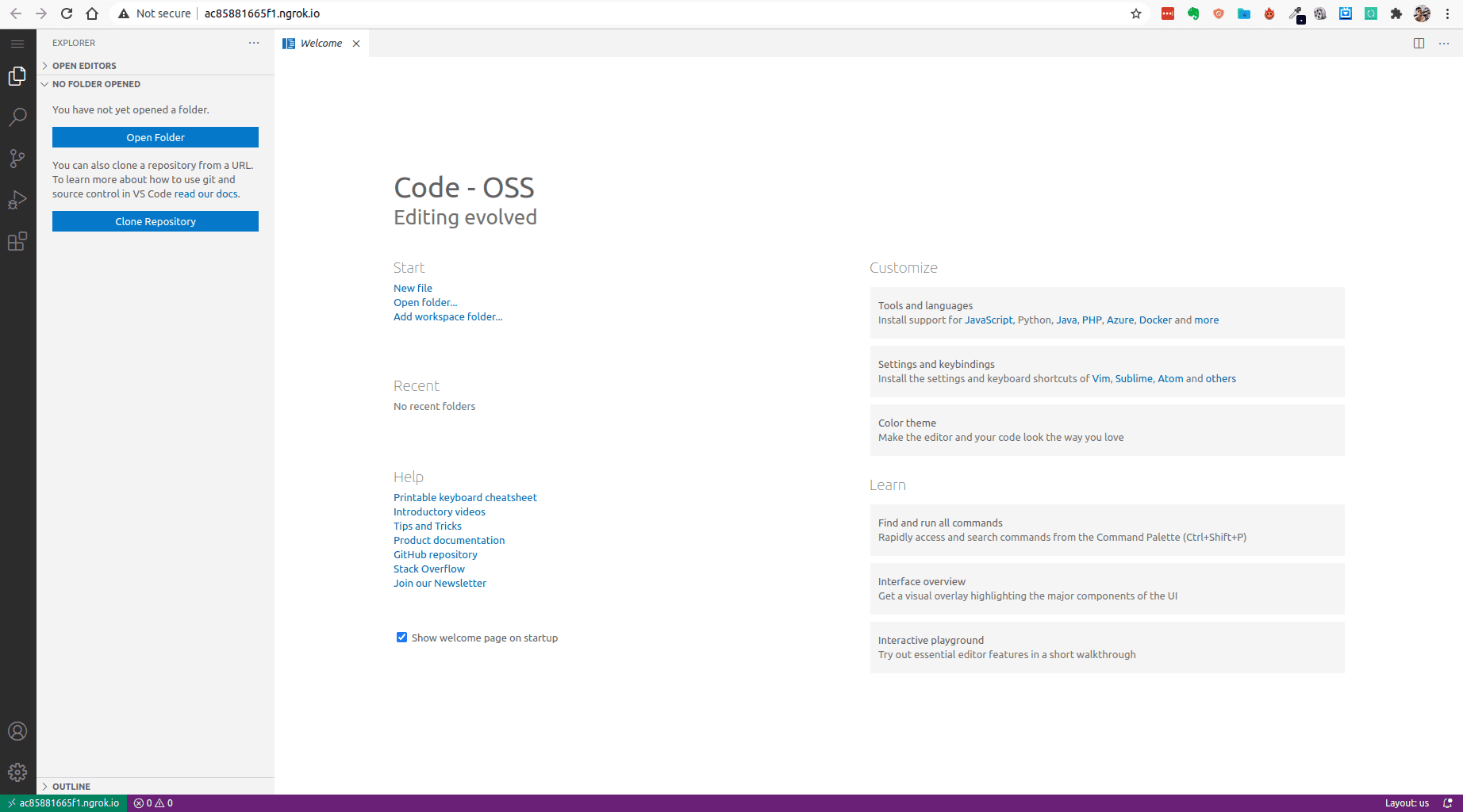
Task: Open the editor More Actions menu
Action: [x=1444, y=44]
